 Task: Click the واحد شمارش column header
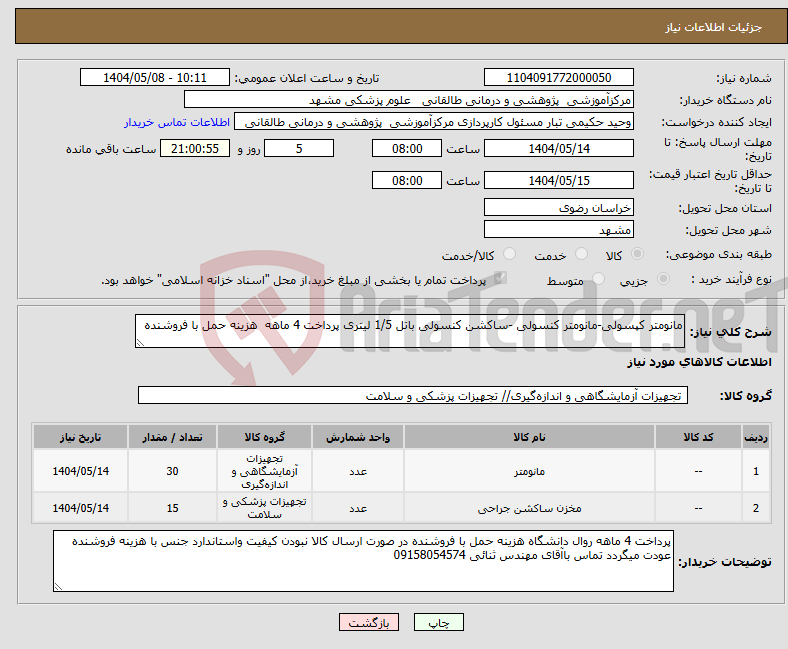point(358,437)
